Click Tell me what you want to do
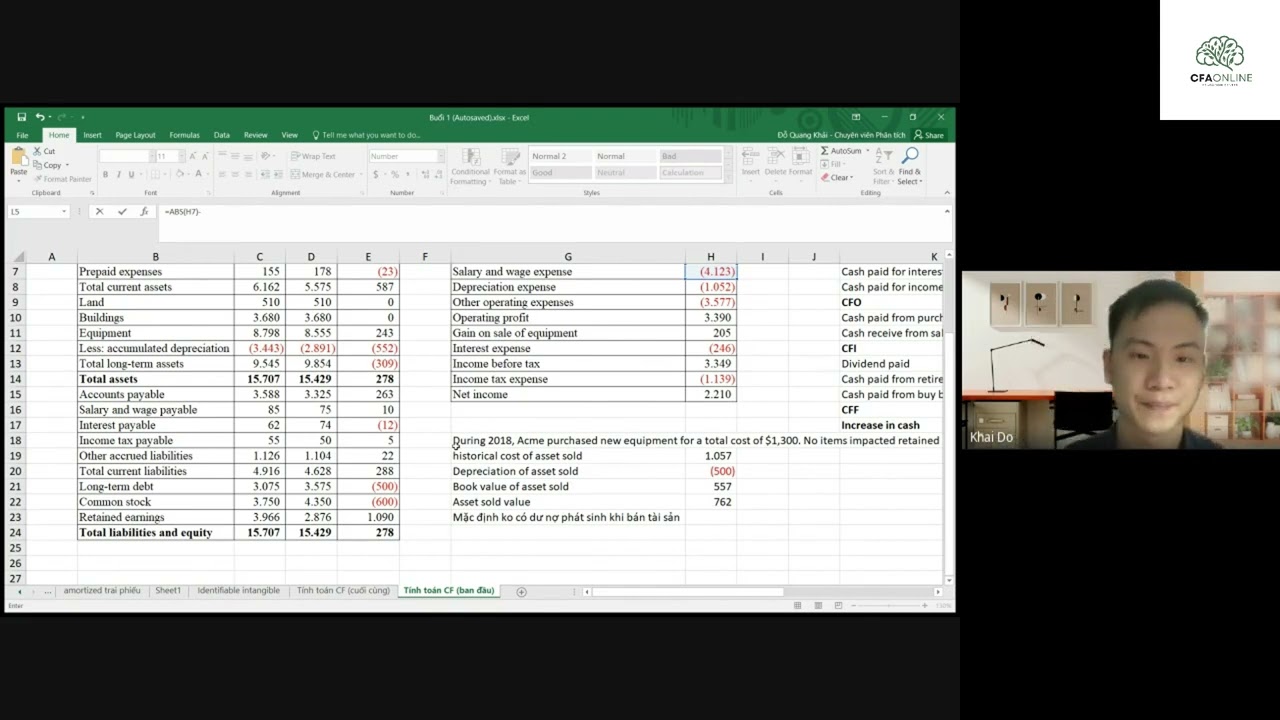Image resolution: width=1280 pixels, height=720 pixels. tap(366, 135)
